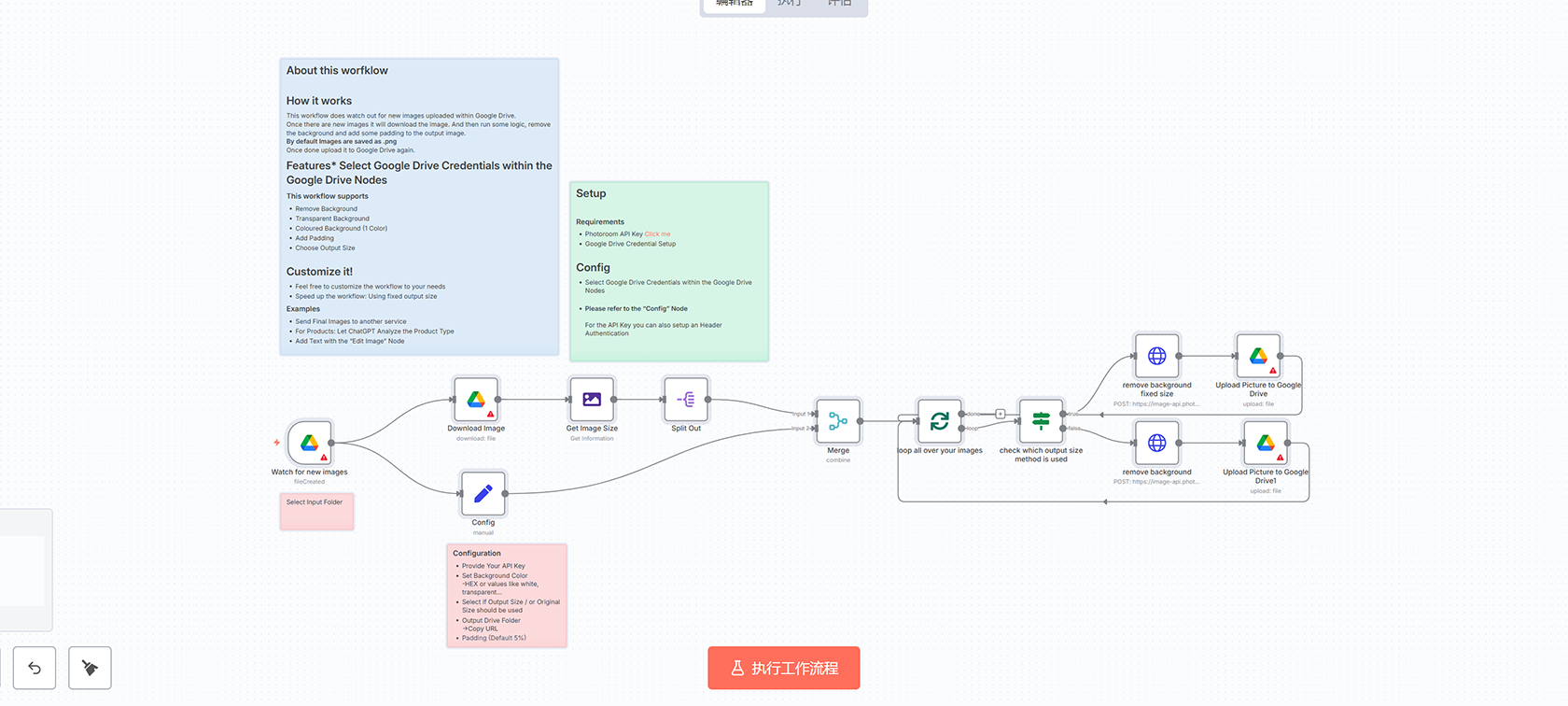This screenshot has height=706, width=1568.
Task: Click the undo arrow button
Action: (35, 668)
